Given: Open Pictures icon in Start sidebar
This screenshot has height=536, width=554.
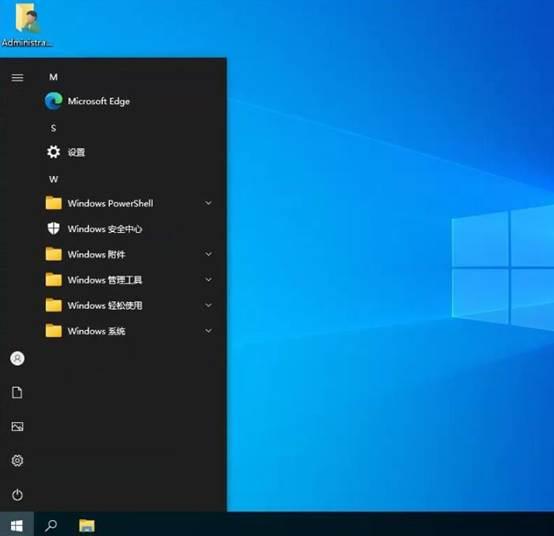Looking at the screenshot, I should click(x=17, y=426).
